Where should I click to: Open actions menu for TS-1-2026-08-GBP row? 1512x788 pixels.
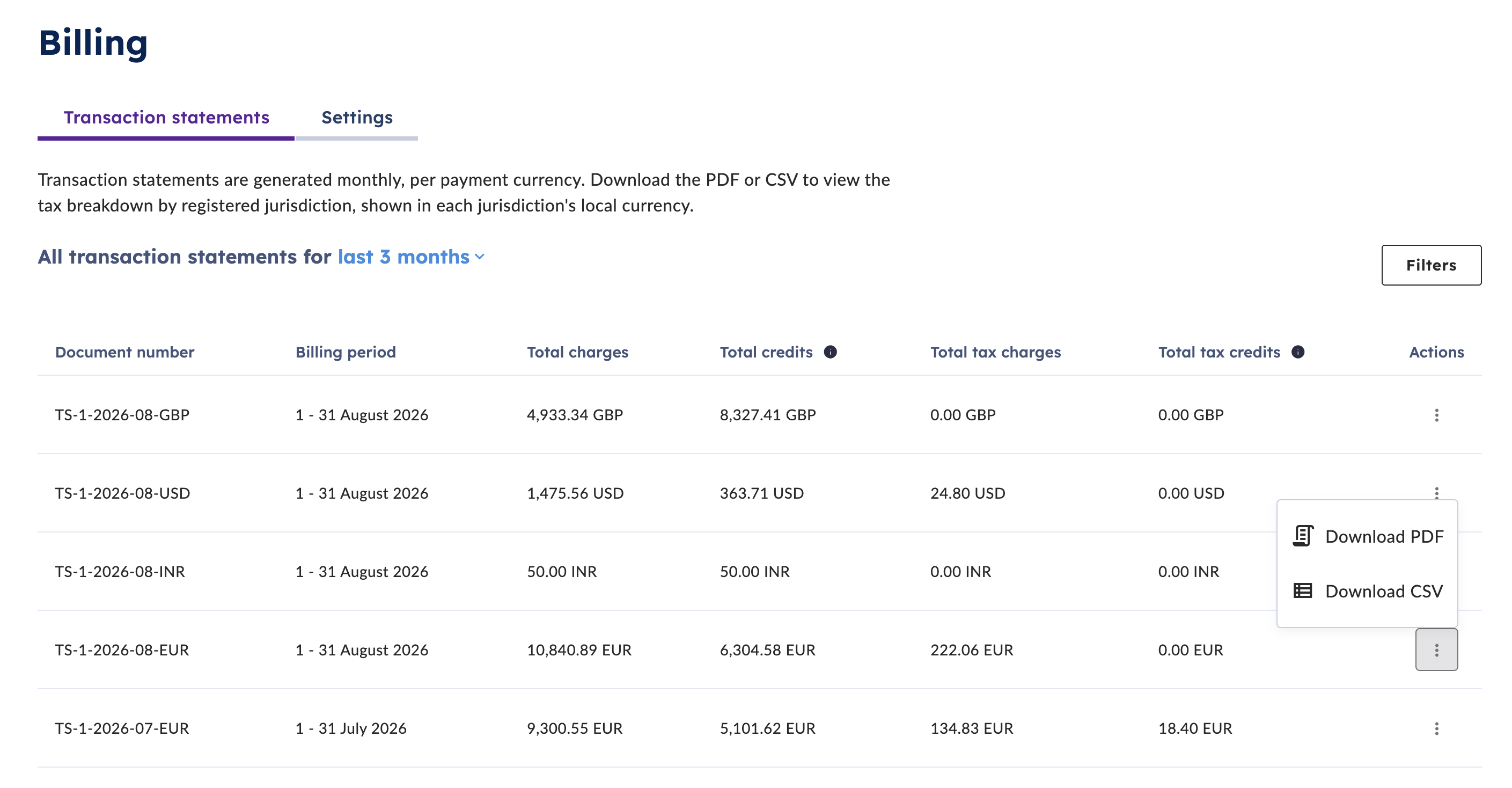(x=1436, y=415)
